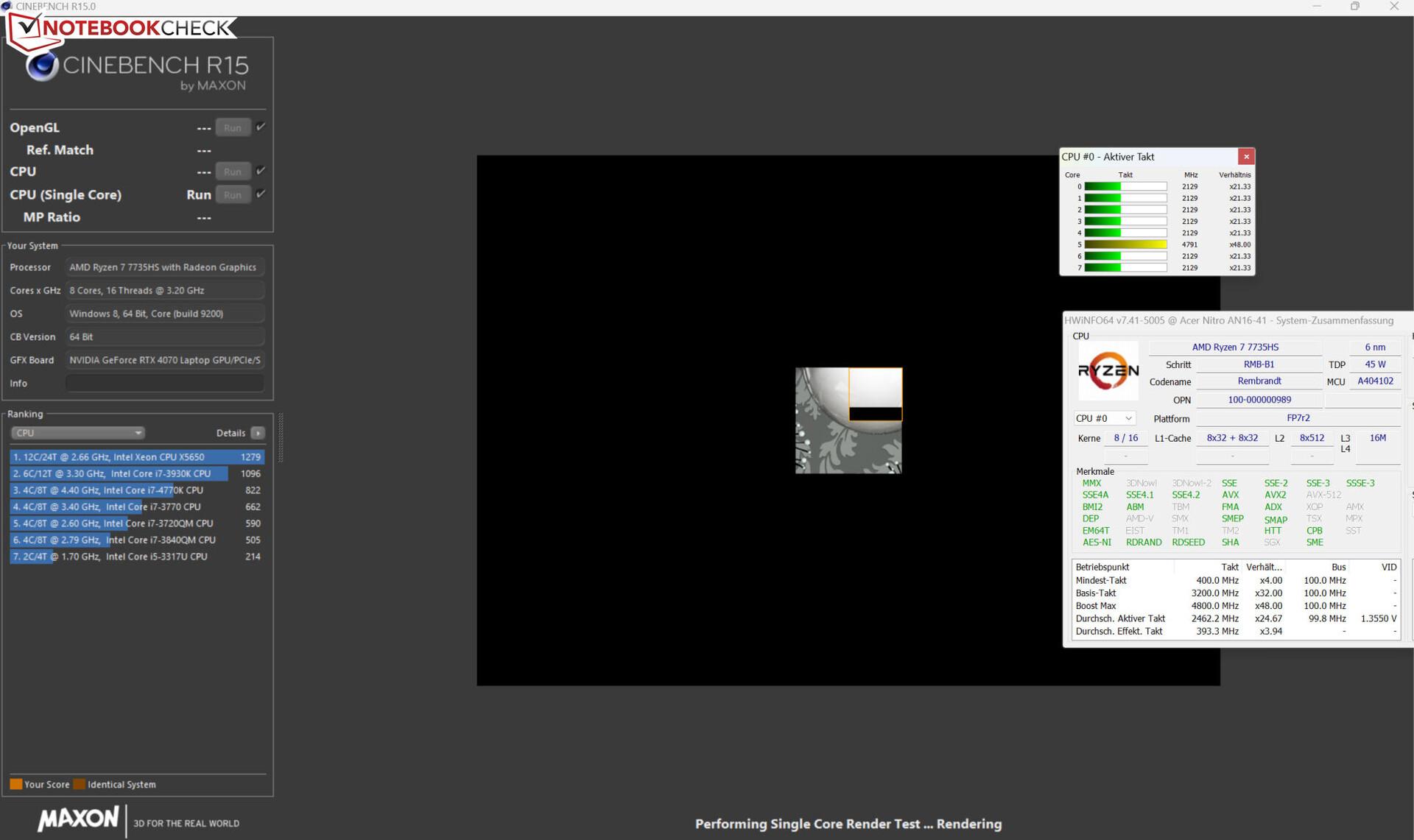Close the CPU #0 Aktiver Takt window
The height and width of the screenshot is (840, 1414).
(x=1246, y=157)
